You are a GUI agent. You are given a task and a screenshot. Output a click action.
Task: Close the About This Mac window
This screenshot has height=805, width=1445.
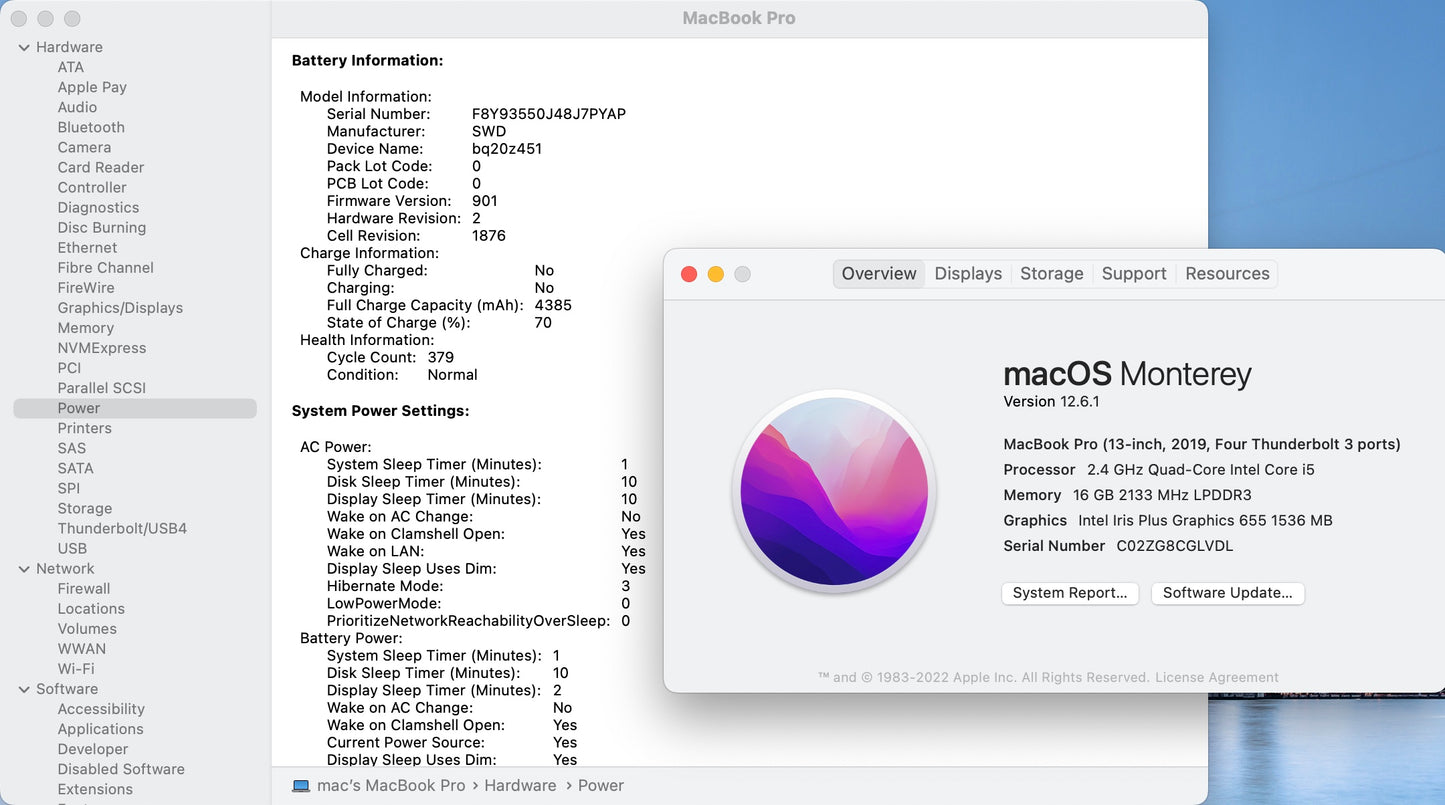(689, 274)
